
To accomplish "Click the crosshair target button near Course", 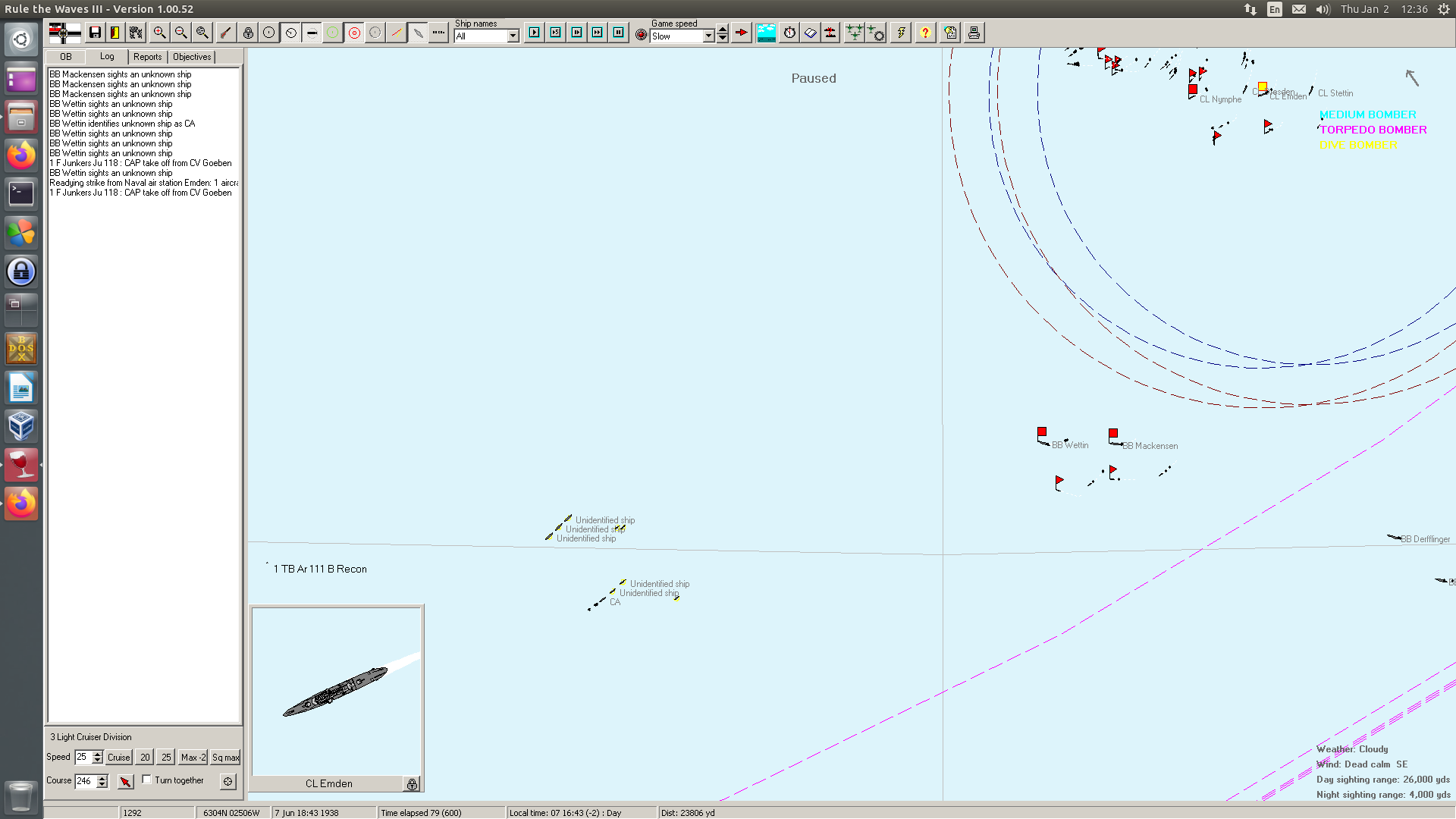I will (228, 781).
